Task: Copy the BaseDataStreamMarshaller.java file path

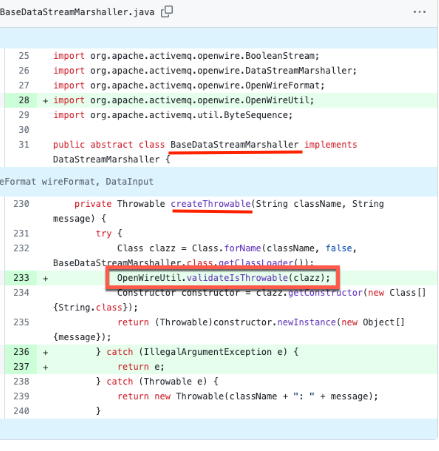Action: click(x=167, y=12)
